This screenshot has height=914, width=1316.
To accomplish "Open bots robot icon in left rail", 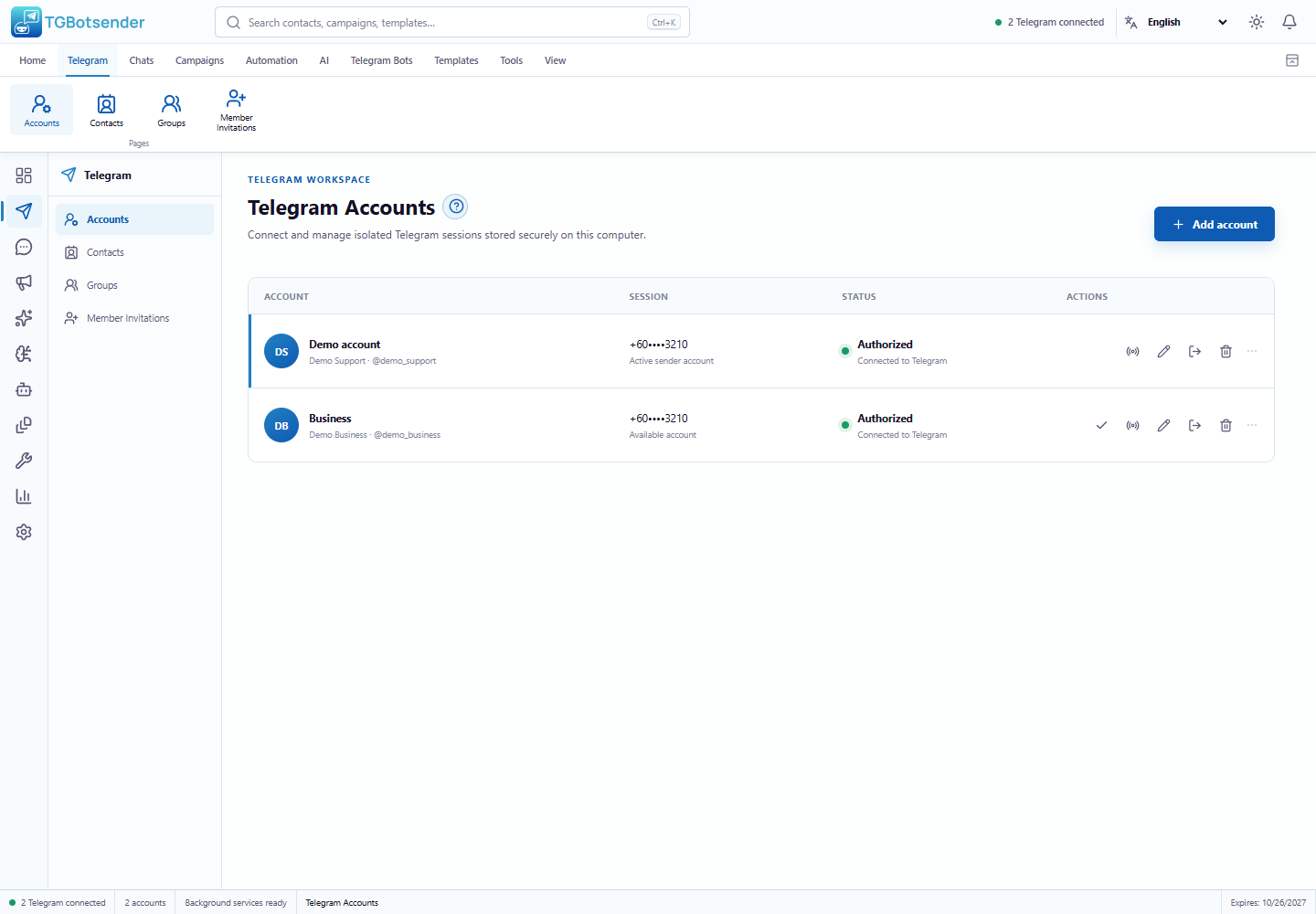I will [24, 389].
